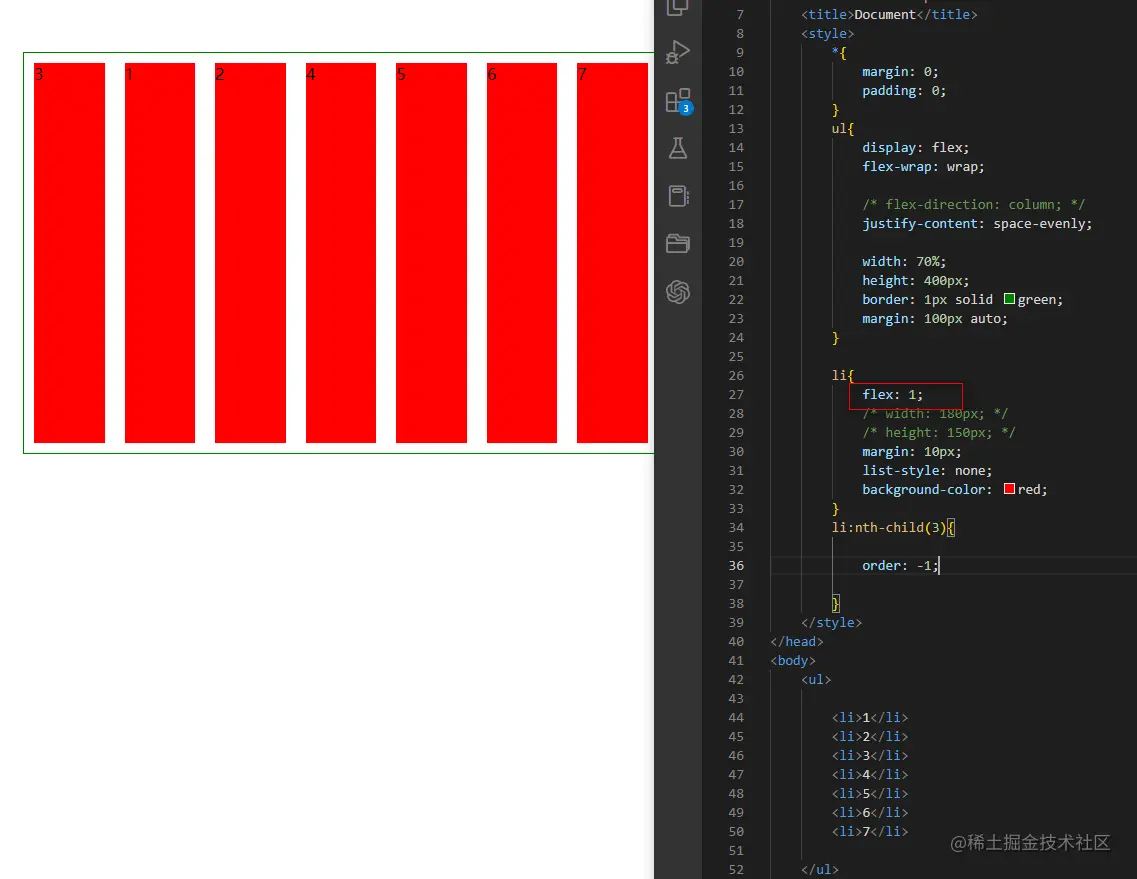Click 'list-style: none;' on line 31
The image size is (1137, 879).
pos(927,471)
